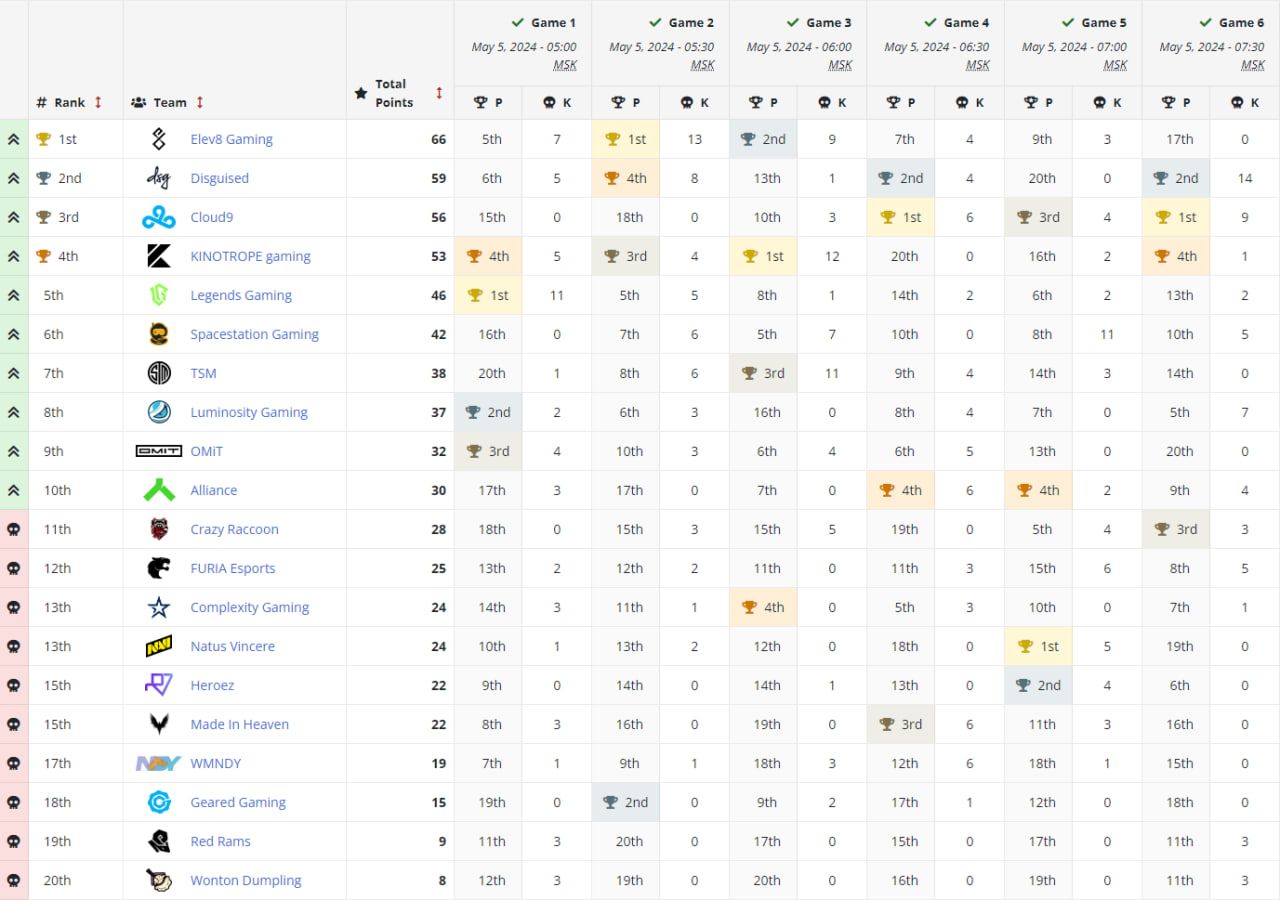The width and height of the screenshot is (1280, 900).
Task: Click the Game 3 placement P header
Action: coord(763,102)
